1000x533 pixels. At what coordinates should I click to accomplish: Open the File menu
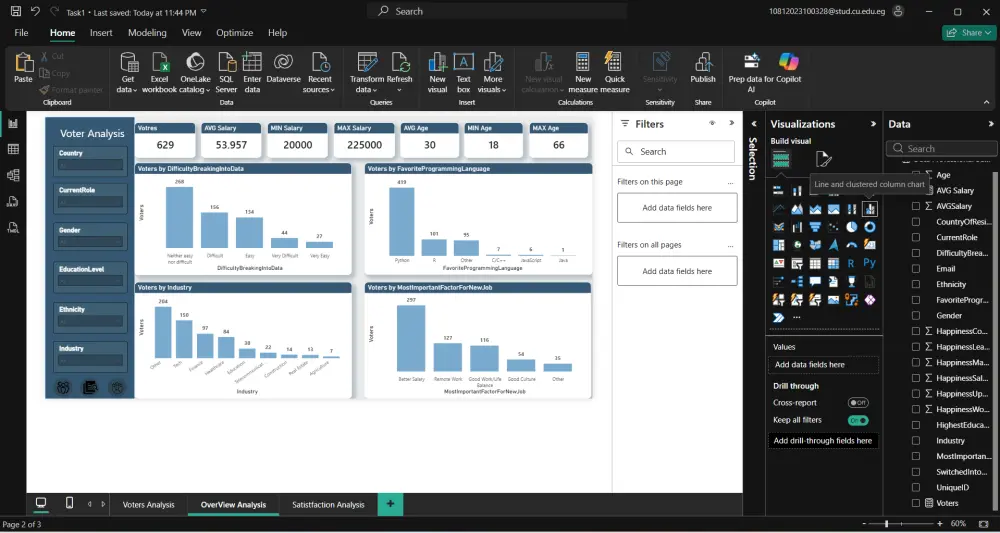click(x=21, y=33)
